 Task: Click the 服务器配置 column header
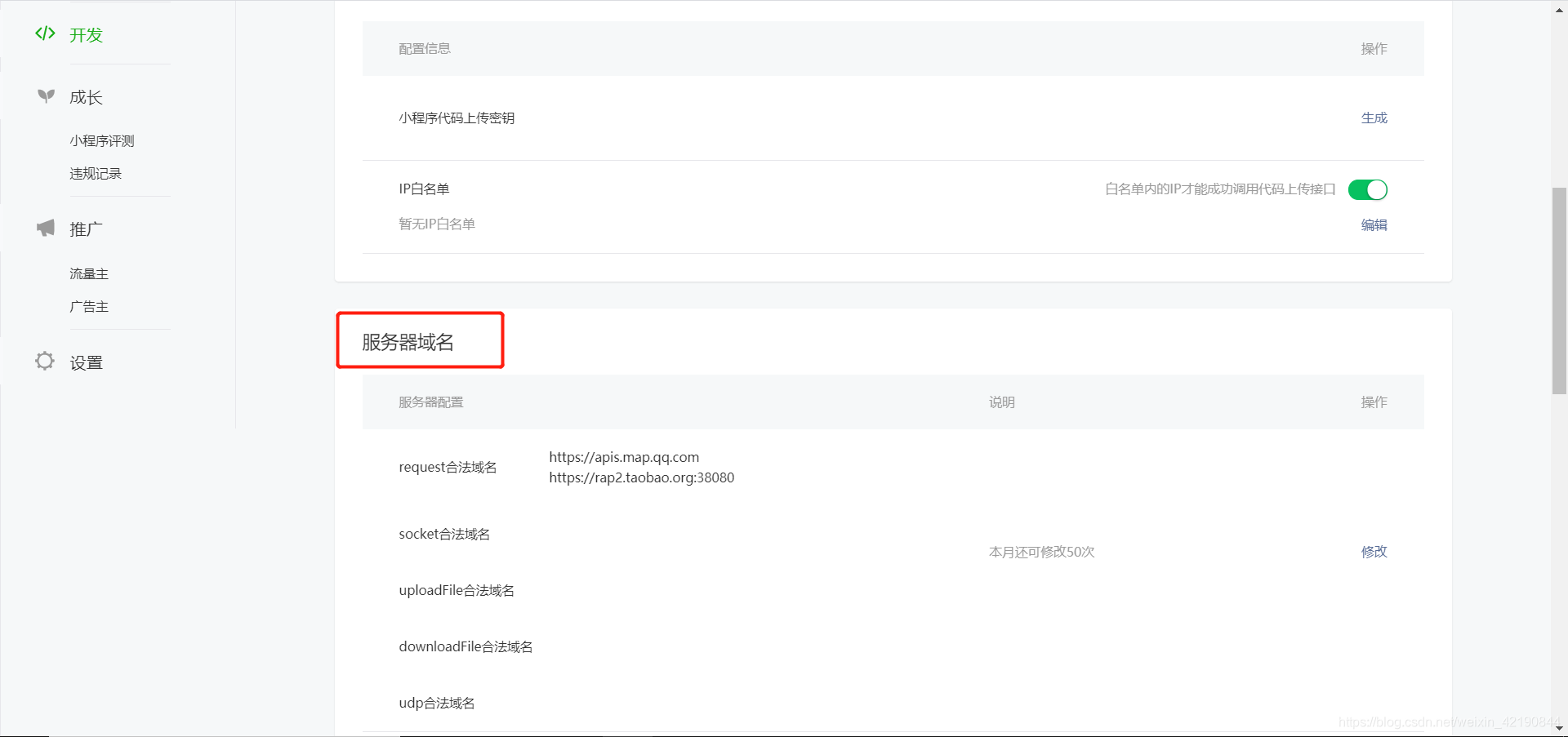click(x=431, y=402)
